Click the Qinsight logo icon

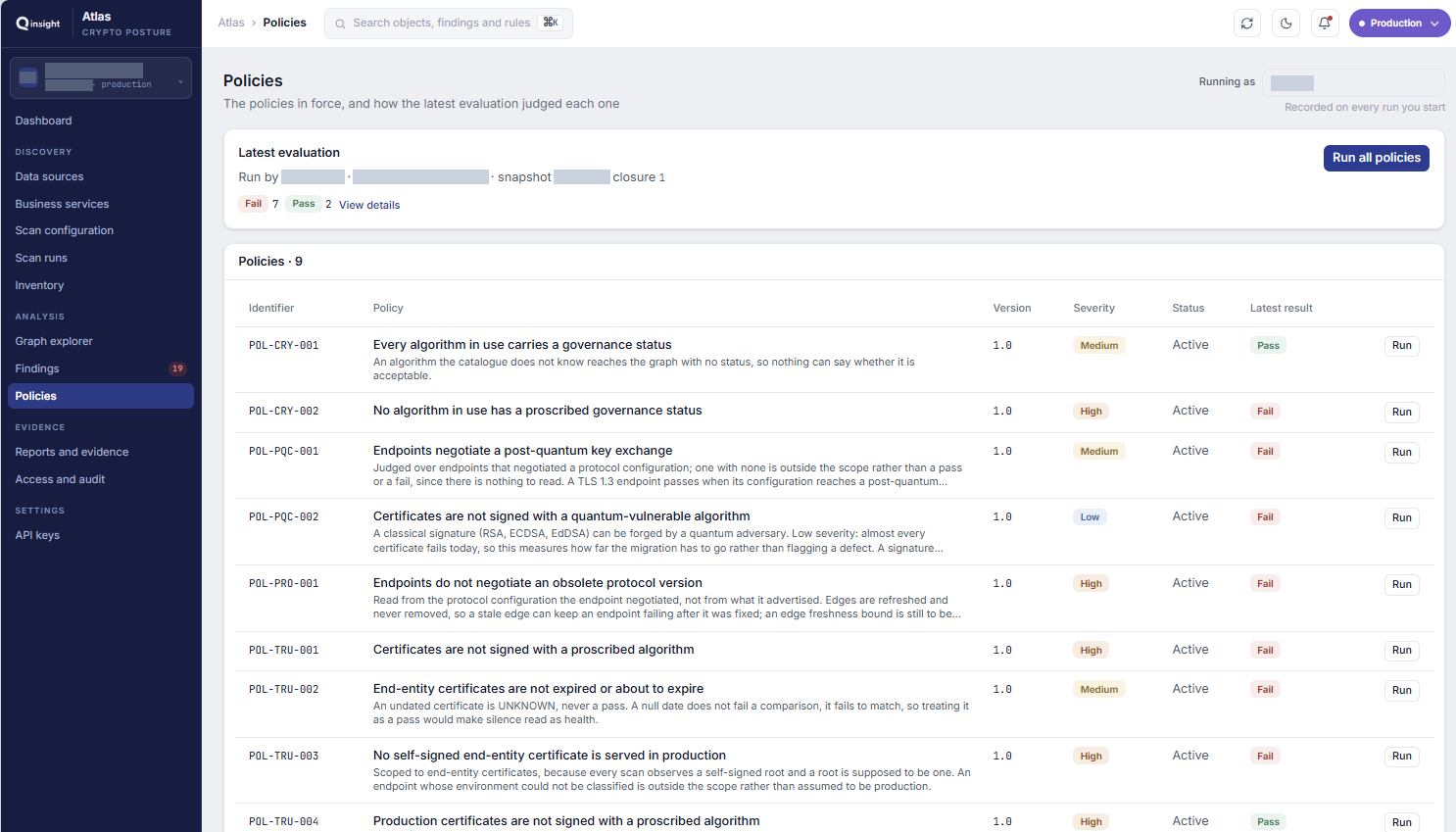pyautogui.click(x=38, y=24)
